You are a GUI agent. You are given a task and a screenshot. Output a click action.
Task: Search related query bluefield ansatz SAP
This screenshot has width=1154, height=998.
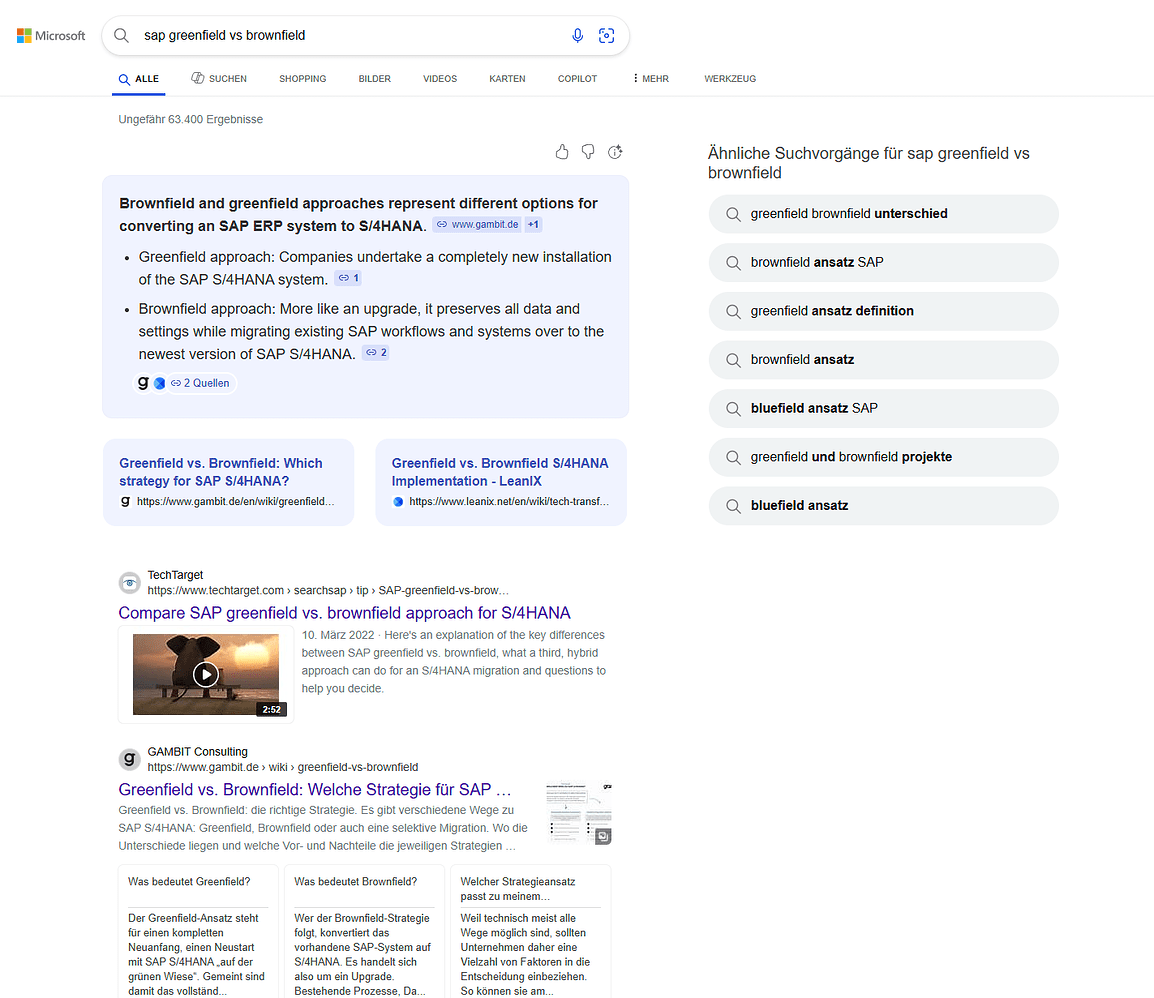(x=883, y=408)
